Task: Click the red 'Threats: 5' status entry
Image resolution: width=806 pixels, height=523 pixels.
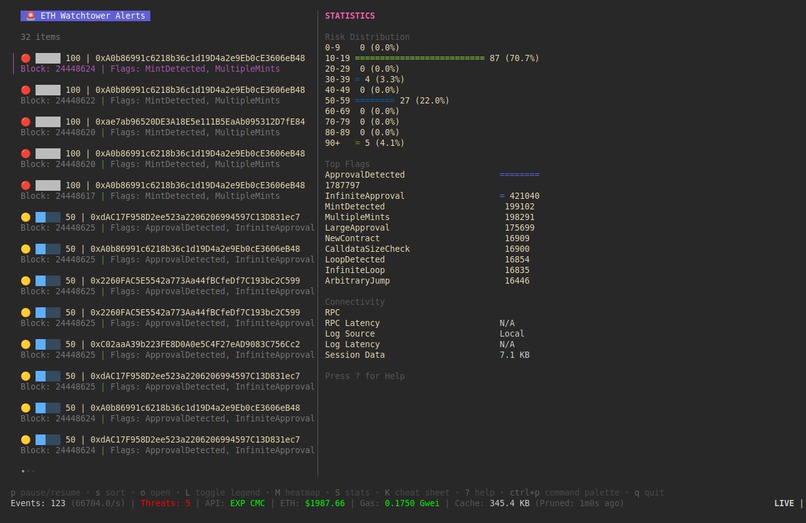Action: click(165, 503)
